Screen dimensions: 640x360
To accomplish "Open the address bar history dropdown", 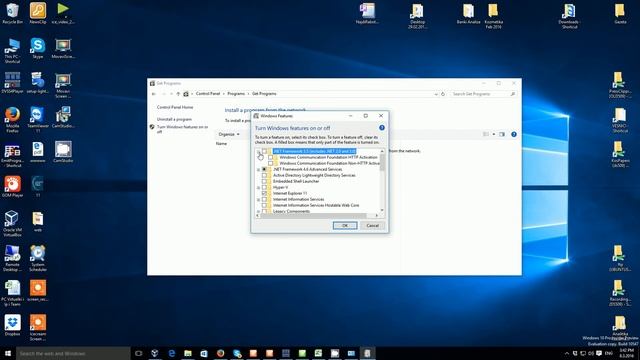I will 436,94.
